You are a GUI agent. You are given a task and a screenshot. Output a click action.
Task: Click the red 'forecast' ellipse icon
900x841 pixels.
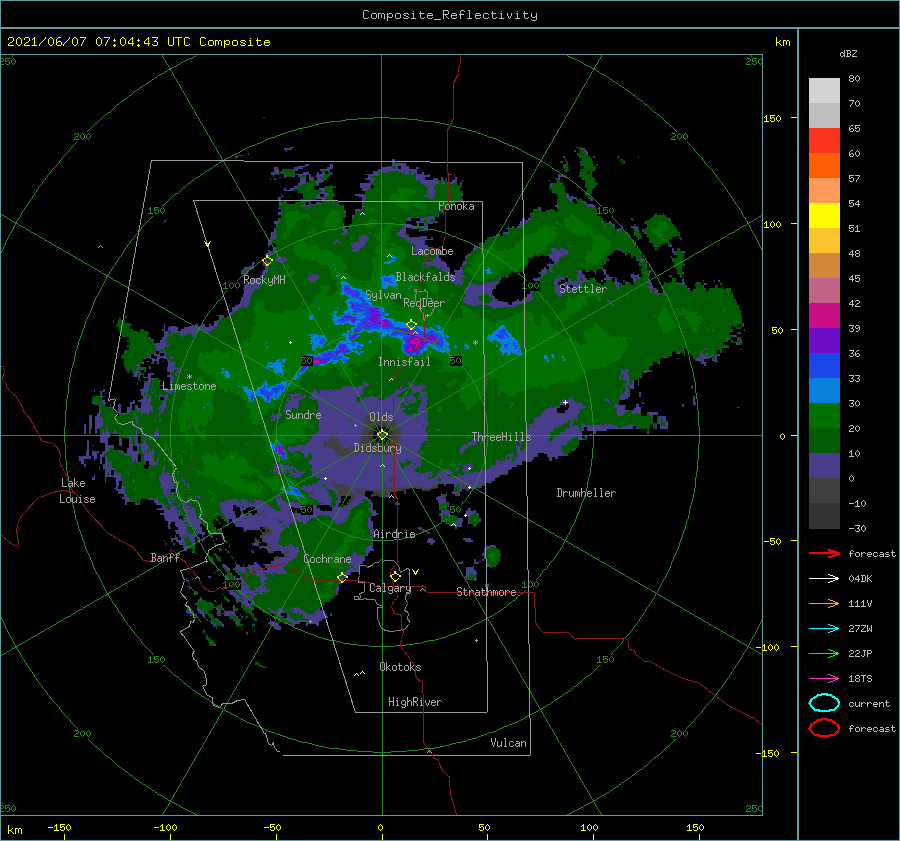pyautogui.click(x=824, y=728)
